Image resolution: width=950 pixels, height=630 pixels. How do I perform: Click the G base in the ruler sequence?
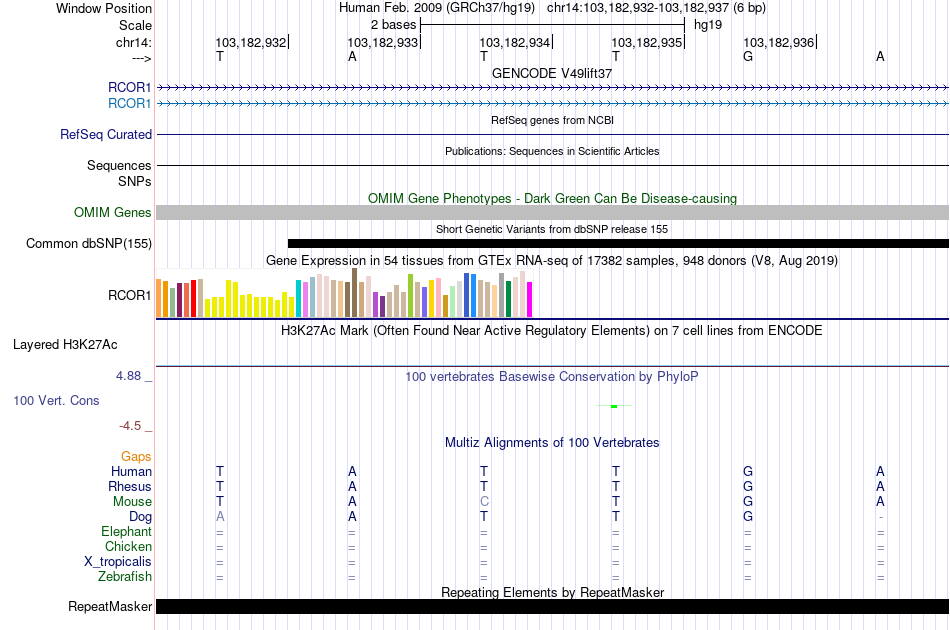(x=748, y=56)
